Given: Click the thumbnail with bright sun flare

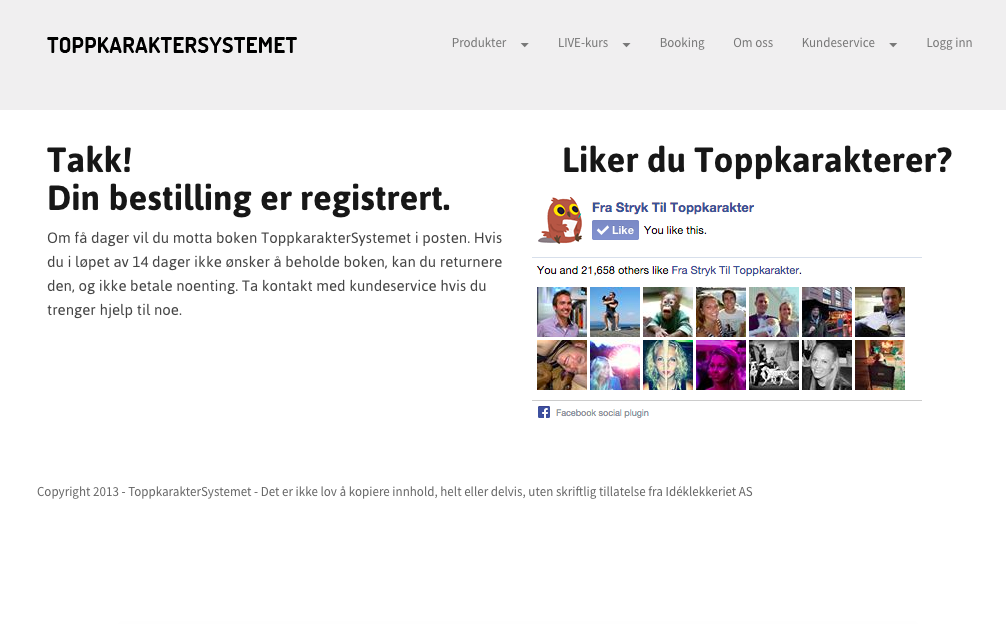Looking at the screenshot, I should tap(614, 365).
